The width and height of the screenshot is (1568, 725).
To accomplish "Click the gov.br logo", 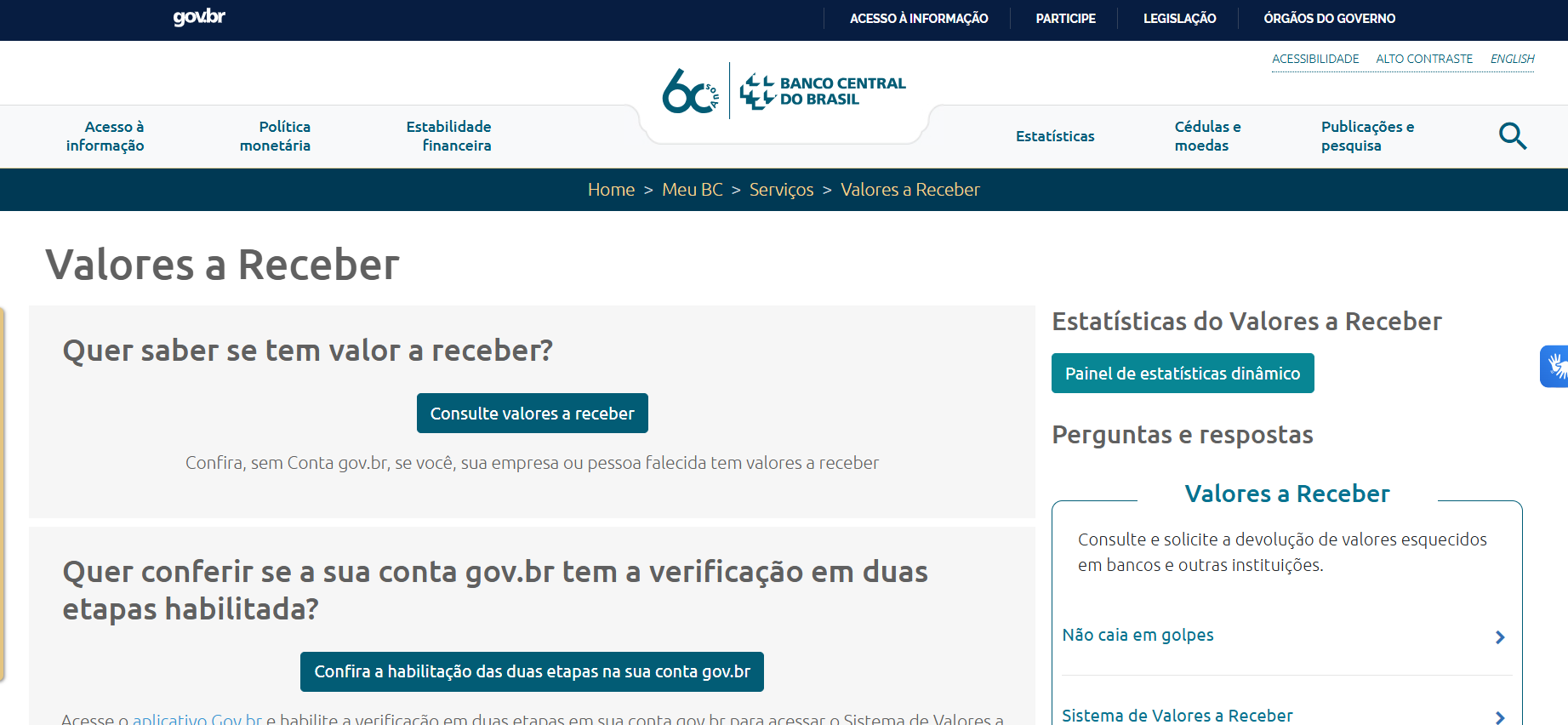I will click(199, 18).
